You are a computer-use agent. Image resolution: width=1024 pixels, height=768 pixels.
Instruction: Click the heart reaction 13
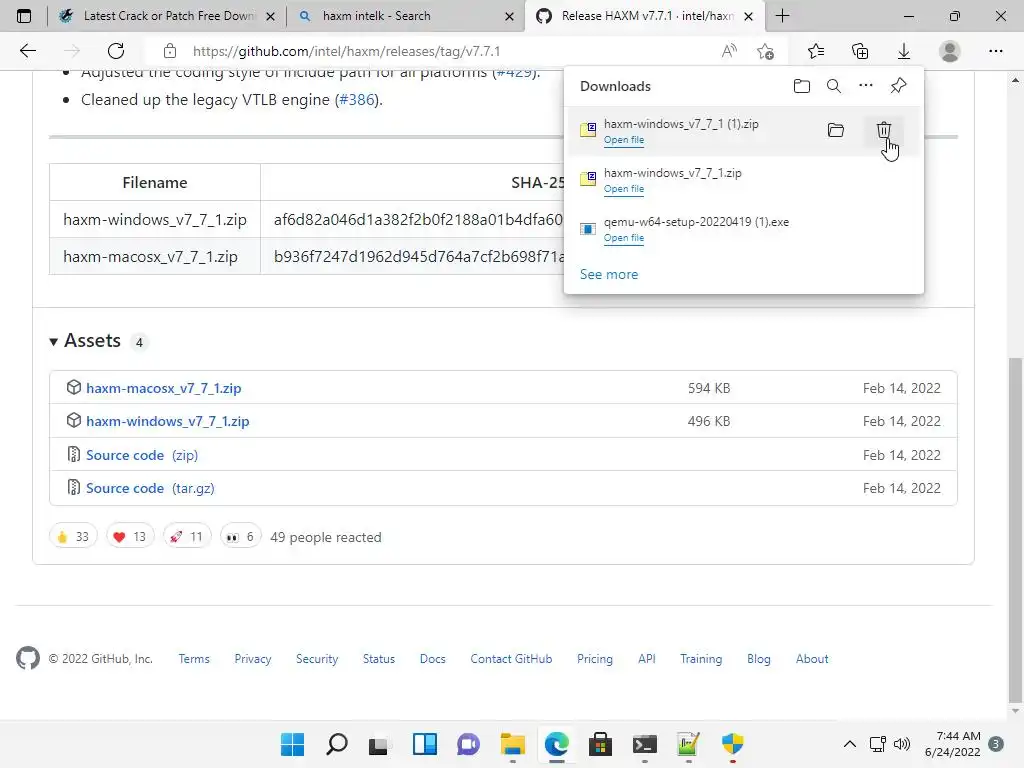[130, 537]
